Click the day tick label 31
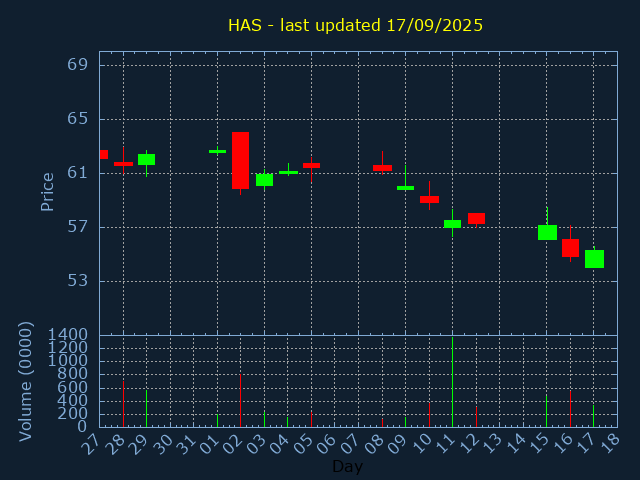The image size is (640, 480). pos(186,444)
